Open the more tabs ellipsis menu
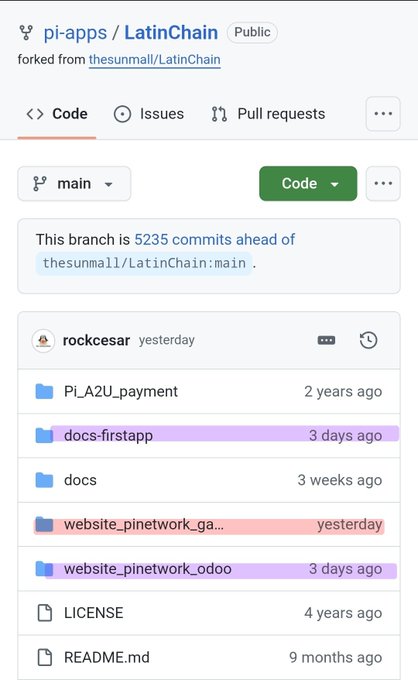This screenshot has height=680, width=418. click(x=383, y=114)
